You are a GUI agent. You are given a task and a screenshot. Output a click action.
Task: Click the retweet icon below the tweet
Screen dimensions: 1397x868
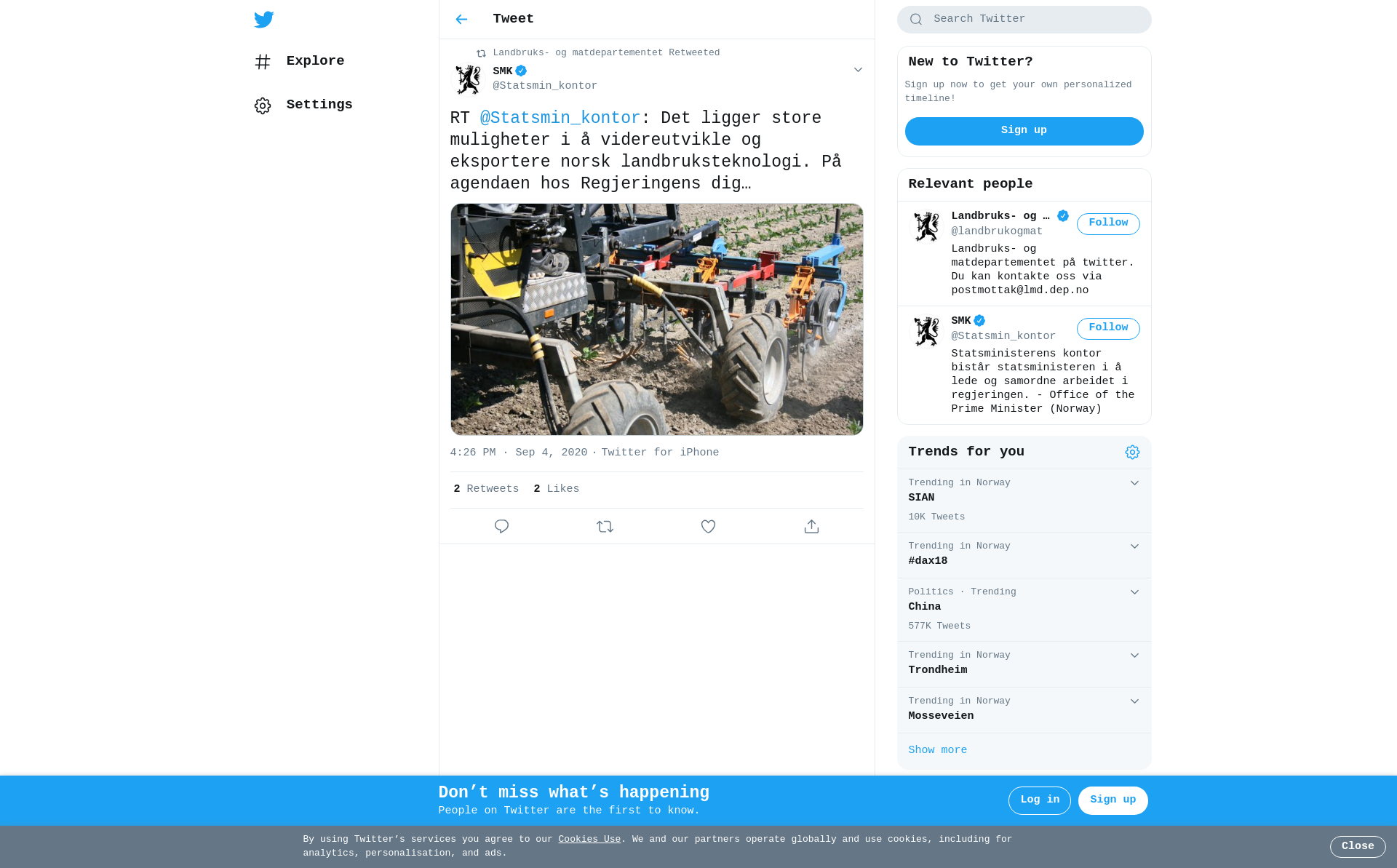pyautogui.click(x=605, y=526)
